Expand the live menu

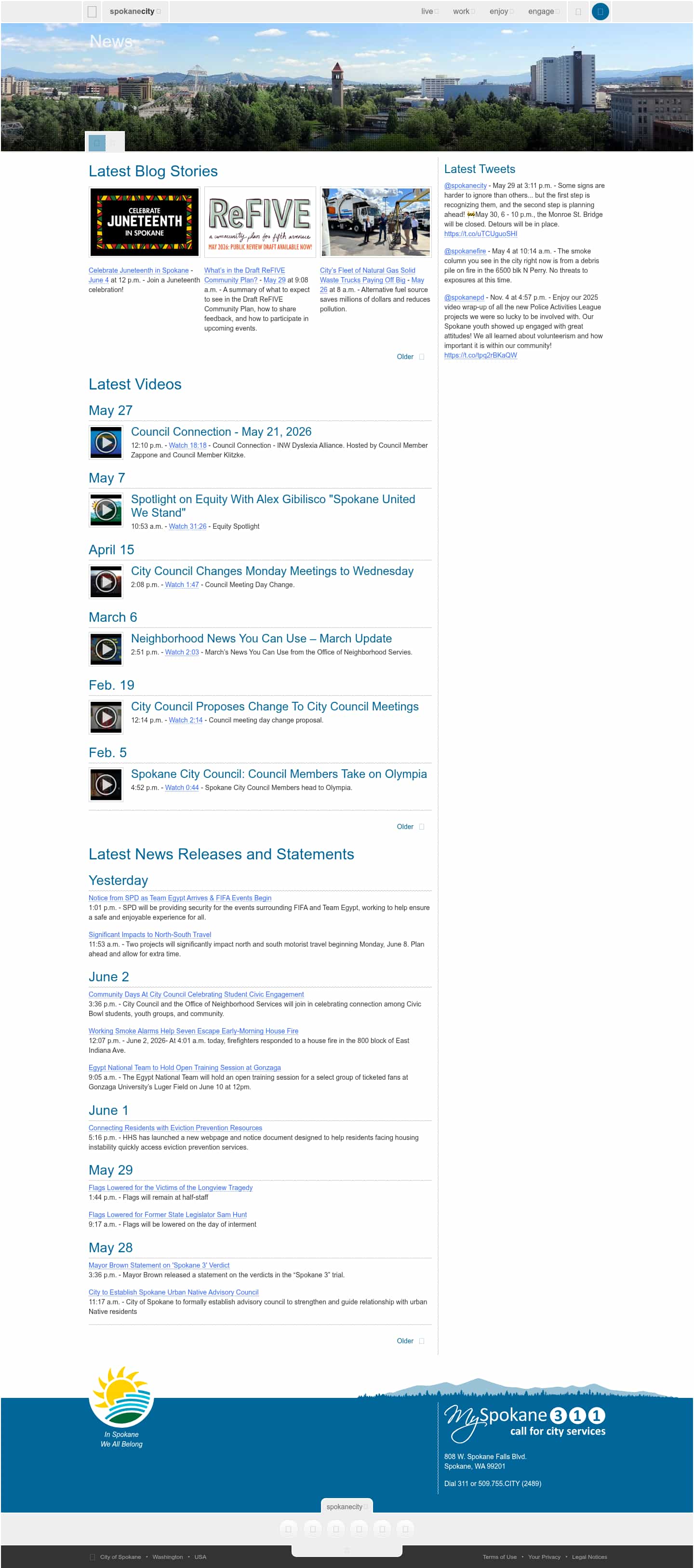[430, 12]
